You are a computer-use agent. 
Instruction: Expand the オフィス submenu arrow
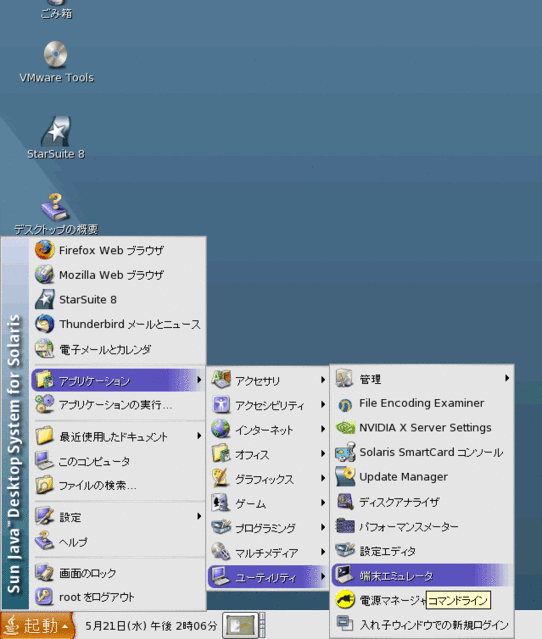click(323, 453)
